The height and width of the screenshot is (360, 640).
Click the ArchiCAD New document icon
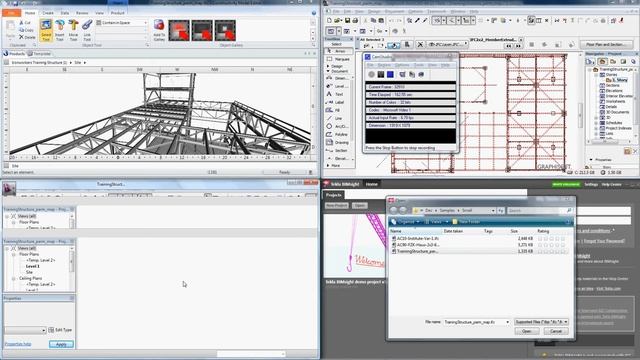pos(329,20)
